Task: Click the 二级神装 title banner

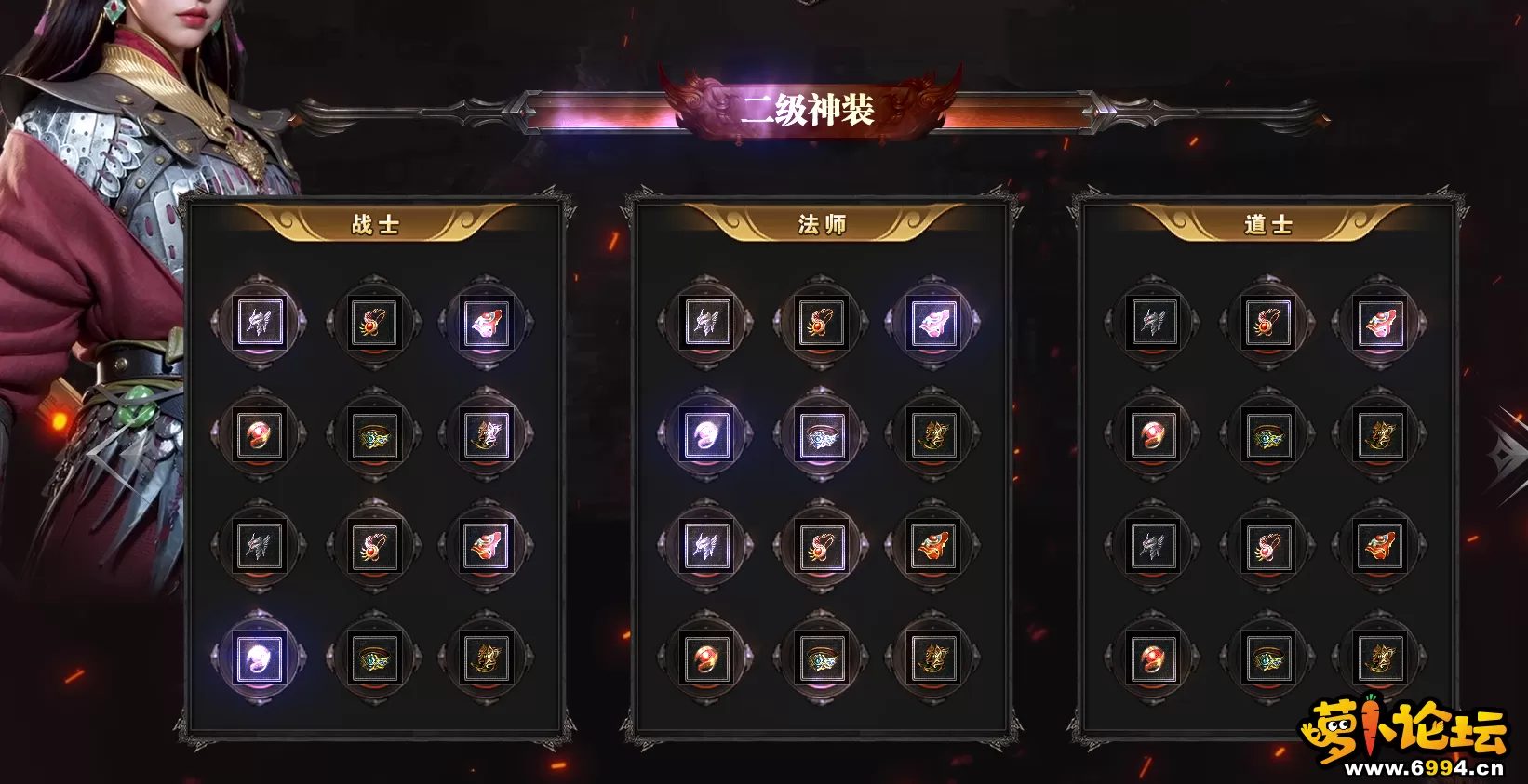Action: [808, 110]
